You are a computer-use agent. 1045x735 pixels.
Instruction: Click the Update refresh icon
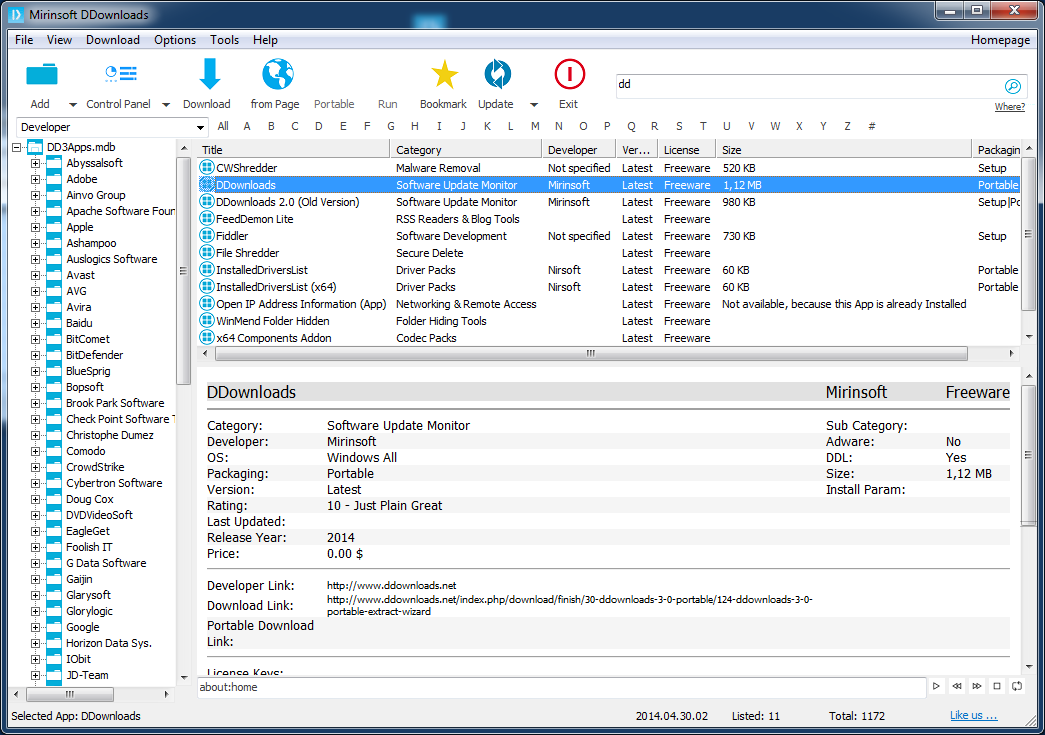click(497, 74)
